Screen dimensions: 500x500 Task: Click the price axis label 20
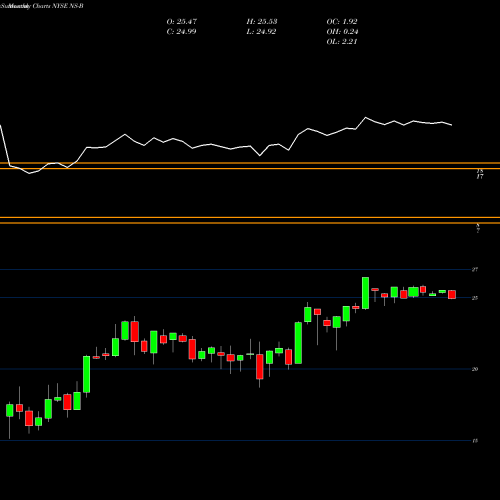(x=475, y=369)
